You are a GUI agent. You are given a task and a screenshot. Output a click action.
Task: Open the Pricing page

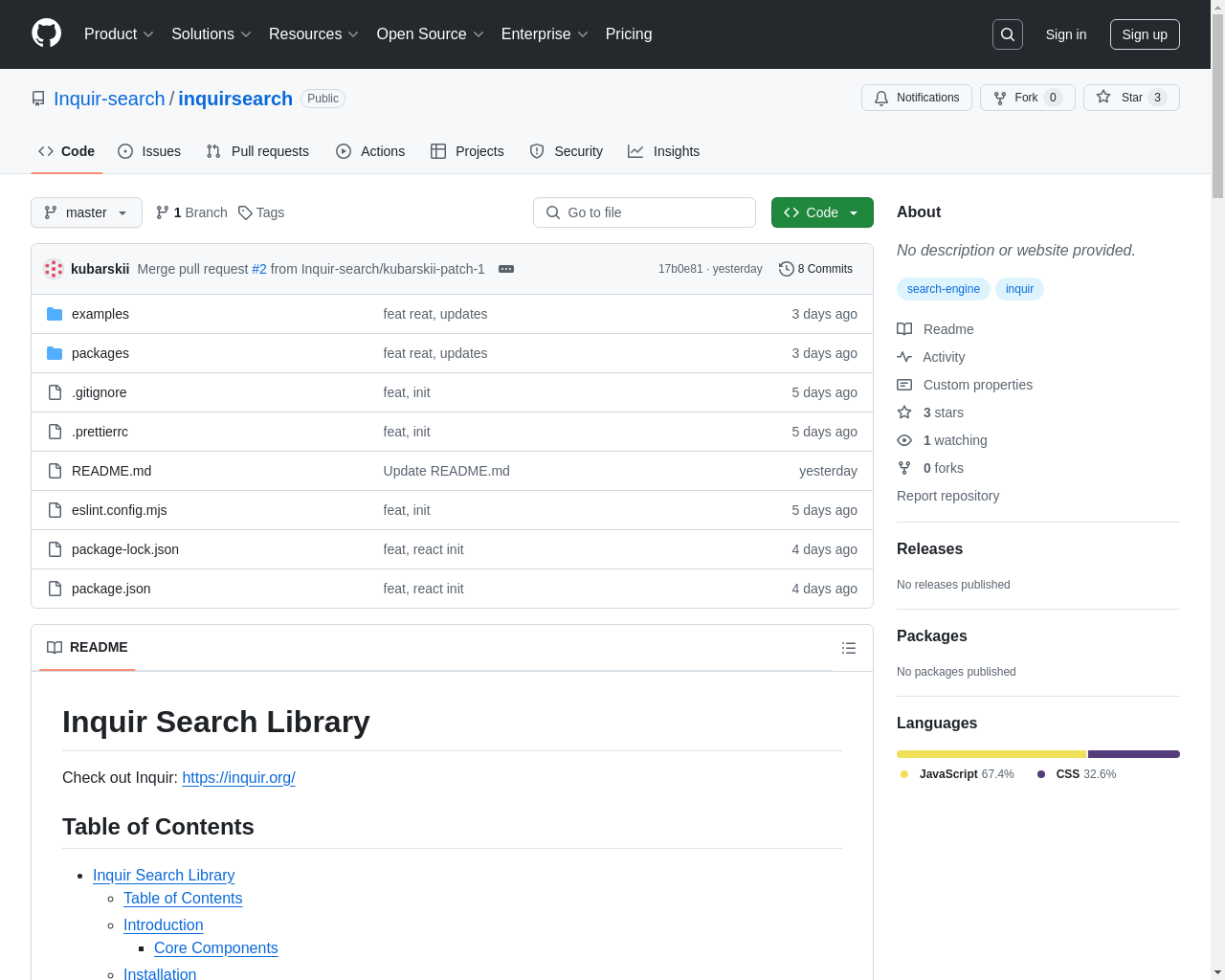pos(629,34)
